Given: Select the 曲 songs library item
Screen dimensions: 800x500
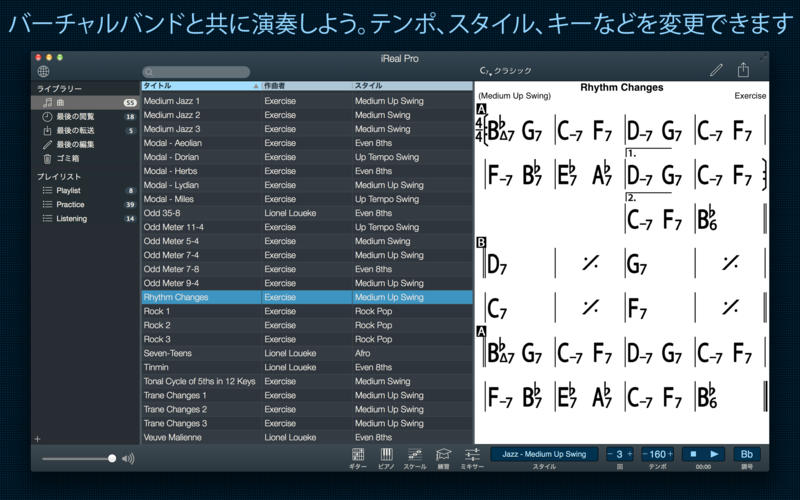Looking at the screenshot, I should tap(86, 103).
